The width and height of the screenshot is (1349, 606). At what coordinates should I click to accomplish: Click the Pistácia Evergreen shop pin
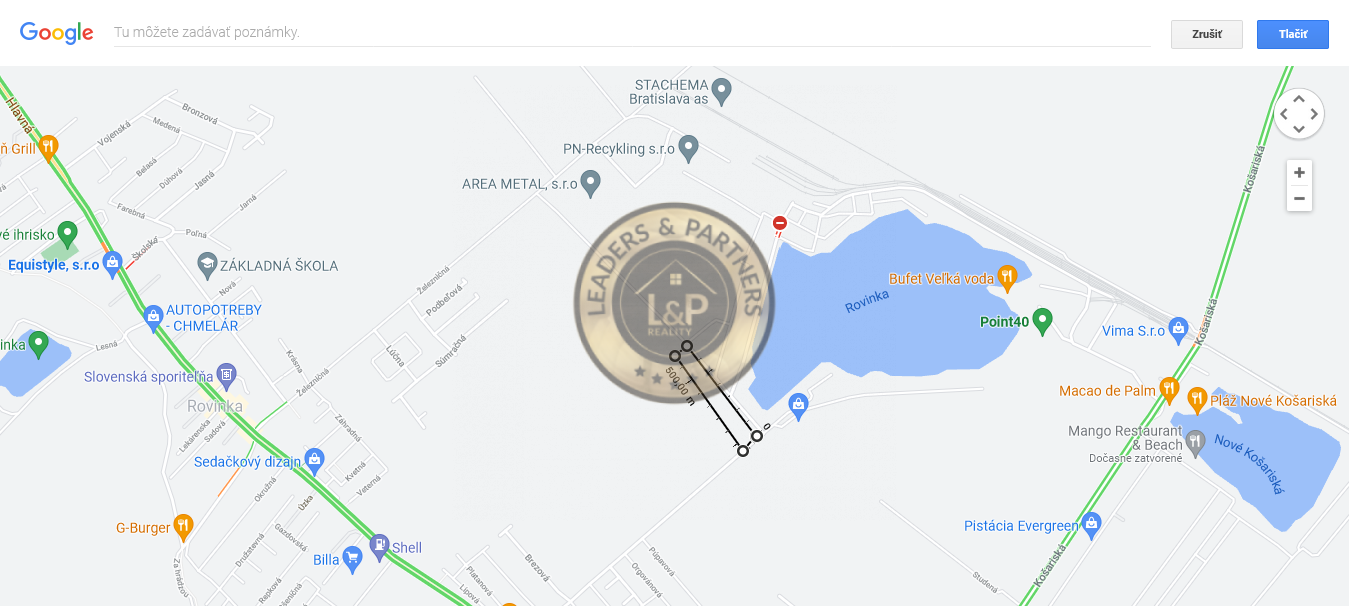(1092, 524)
